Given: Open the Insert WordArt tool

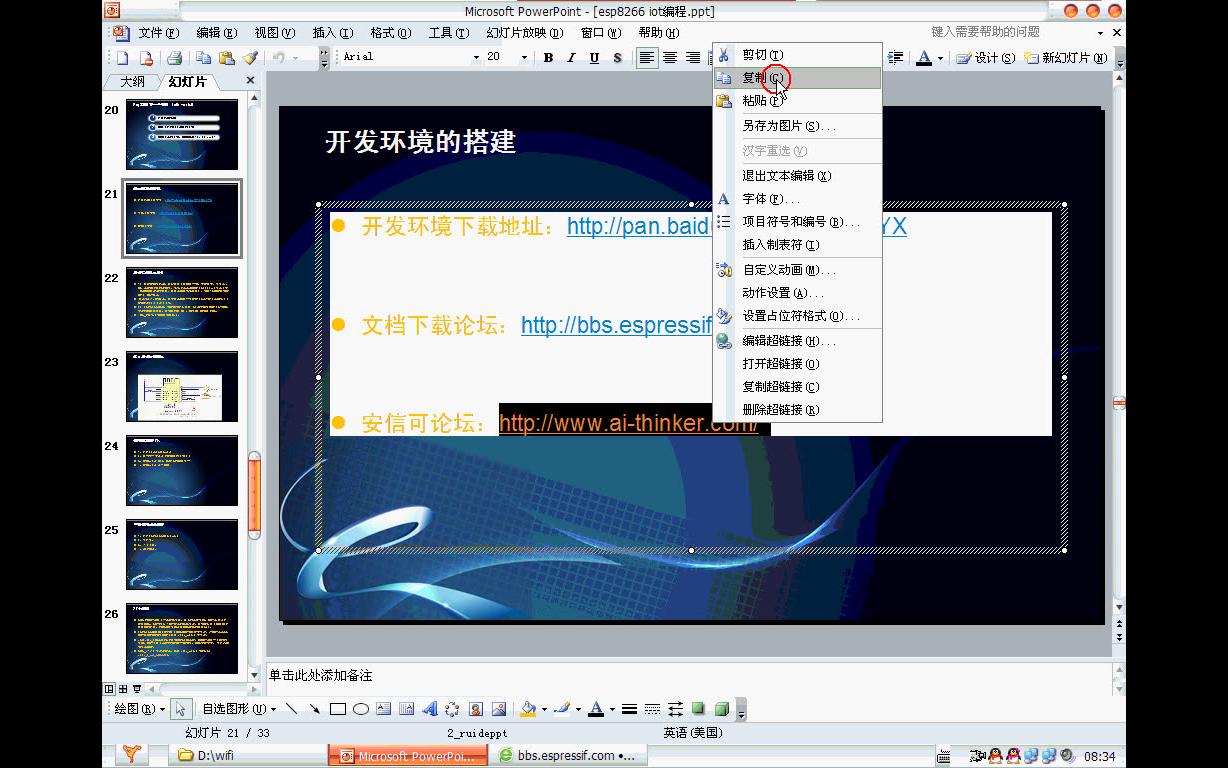Looking at the screenshot, I should tap(429, 708).
